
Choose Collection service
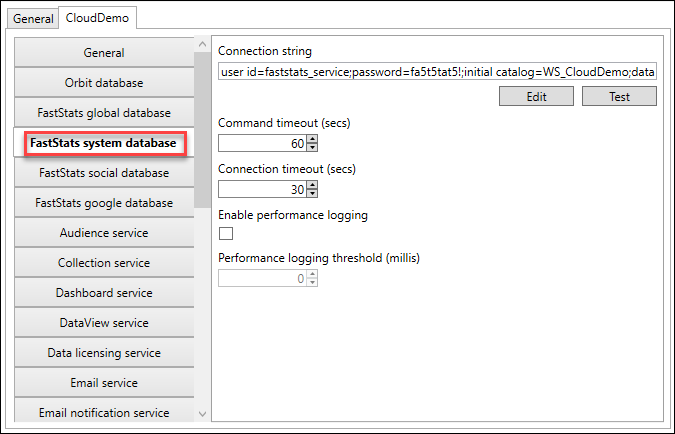coord(104,263)
